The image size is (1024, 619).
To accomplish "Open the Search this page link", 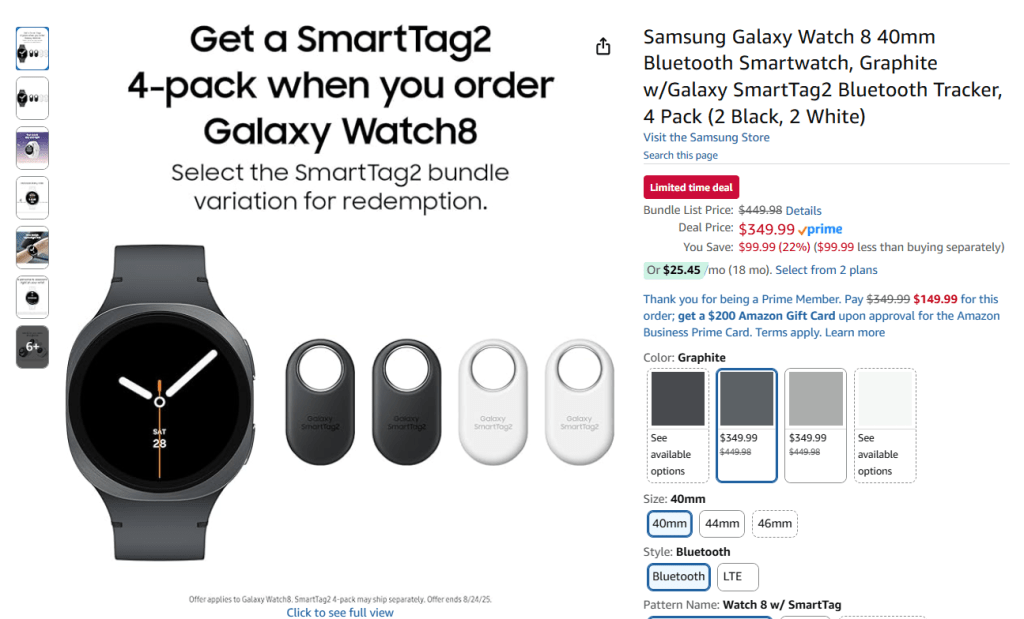I will pos(680,155).
